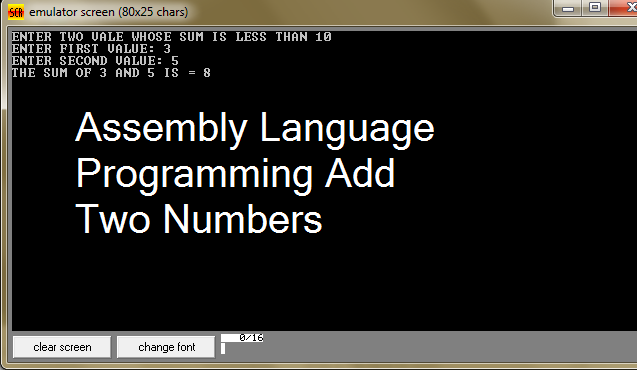Click line 'ENTER FIRST VALUE: 3'
Image resolution: width=637 pixels, height=370 pixels.
pyautogui.click(x=91, y=49)
